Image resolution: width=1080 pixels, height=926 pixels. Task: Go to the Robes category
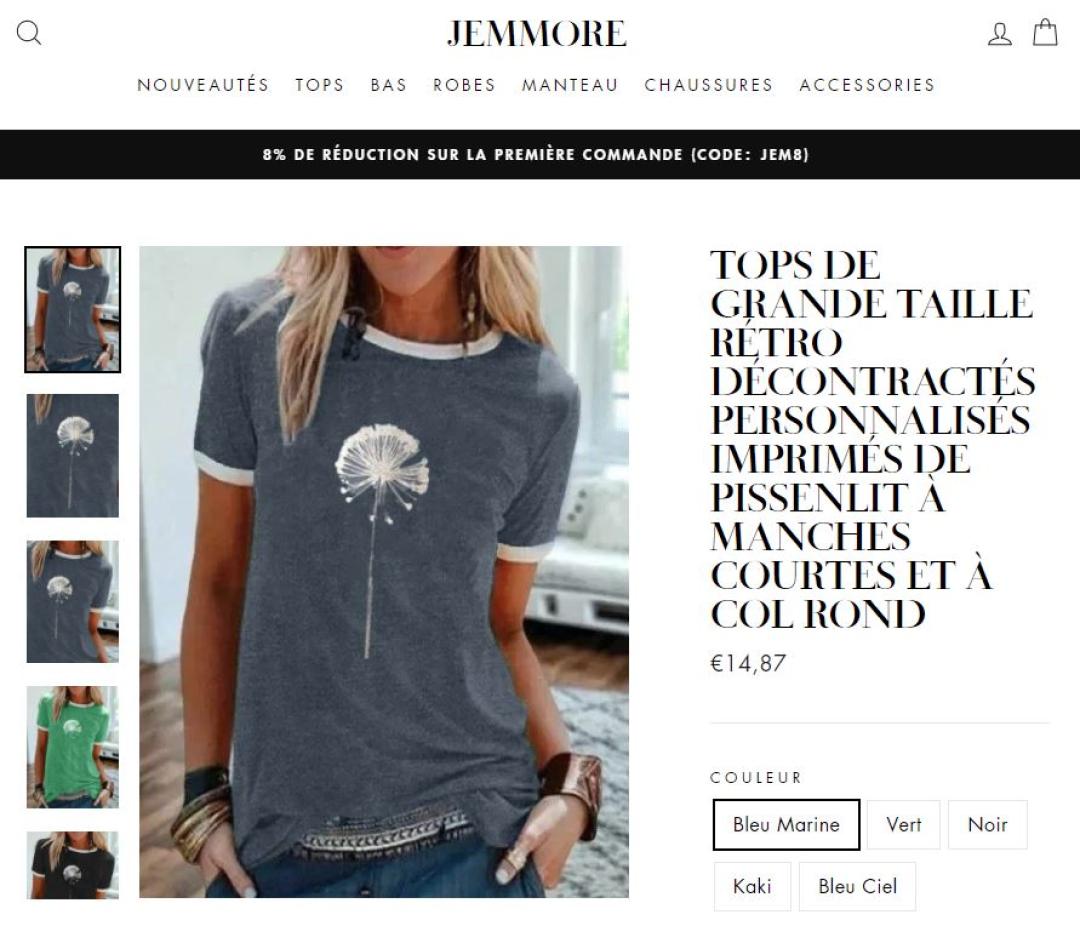[x=464, y=85]
